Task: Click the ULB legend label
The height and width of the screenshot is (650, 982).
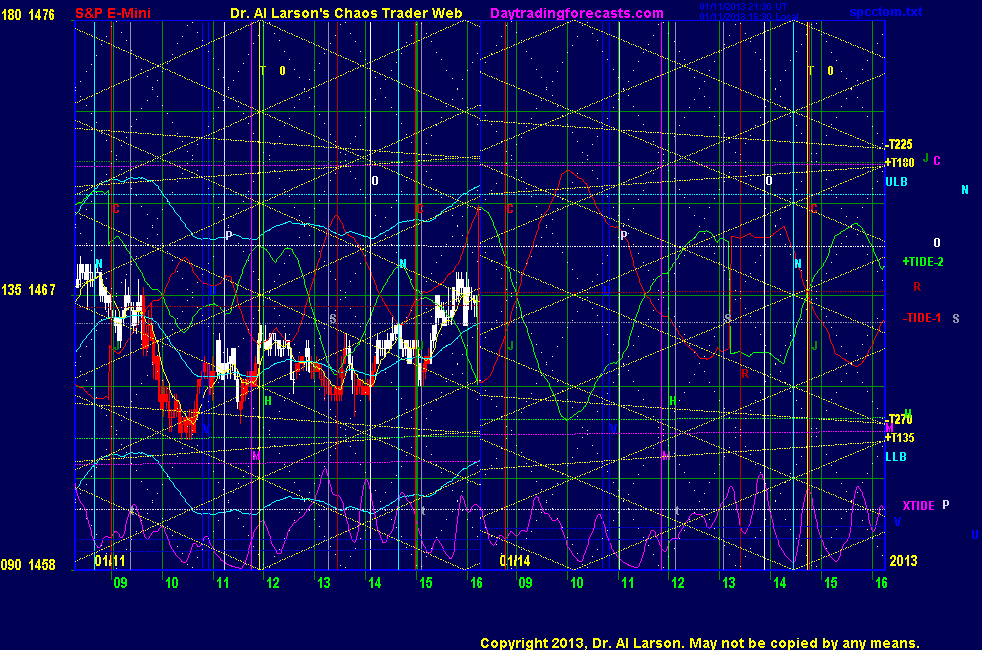Action: (896, 182)
